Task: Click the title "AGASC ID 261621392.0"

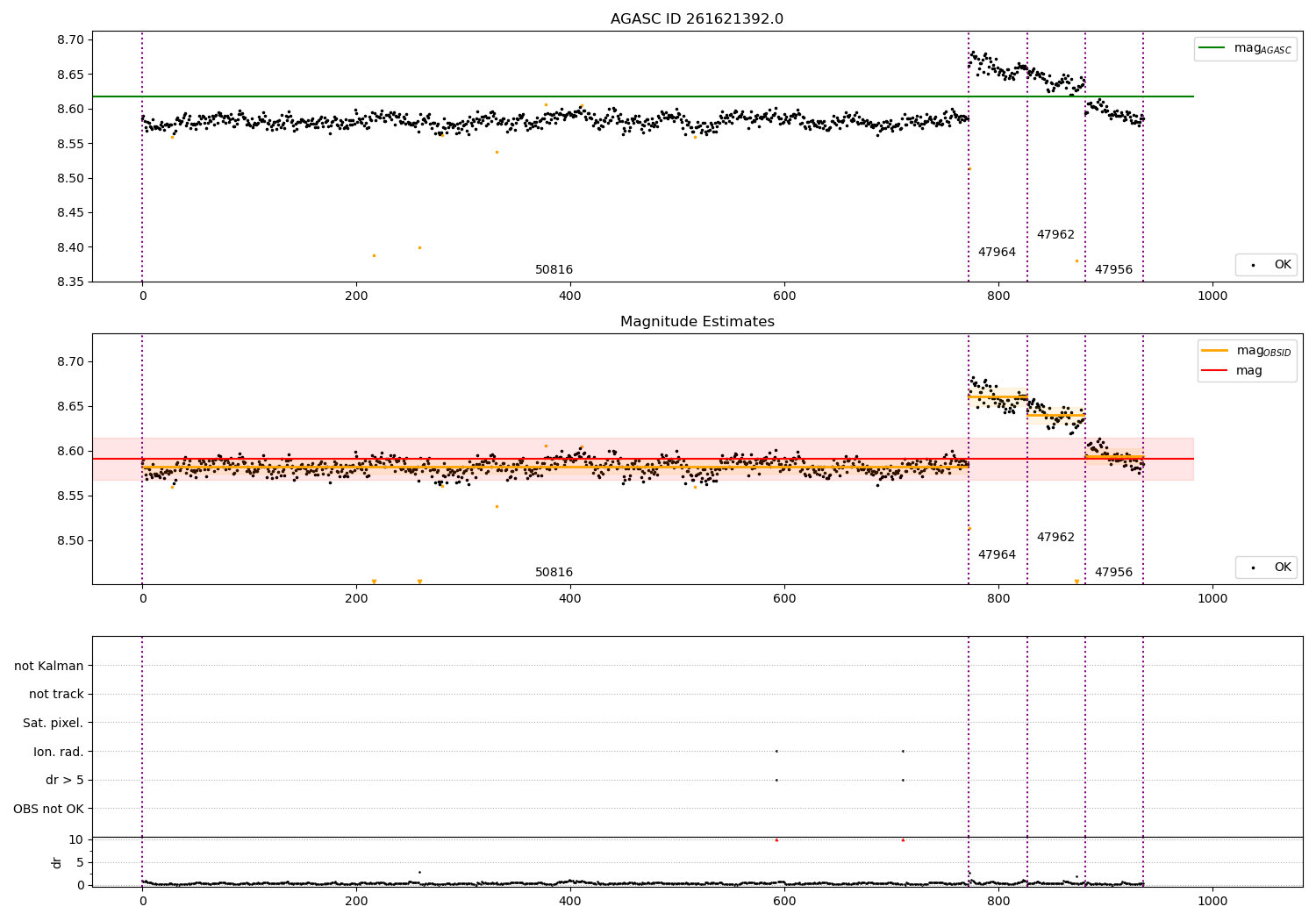Action: [697, 19]
